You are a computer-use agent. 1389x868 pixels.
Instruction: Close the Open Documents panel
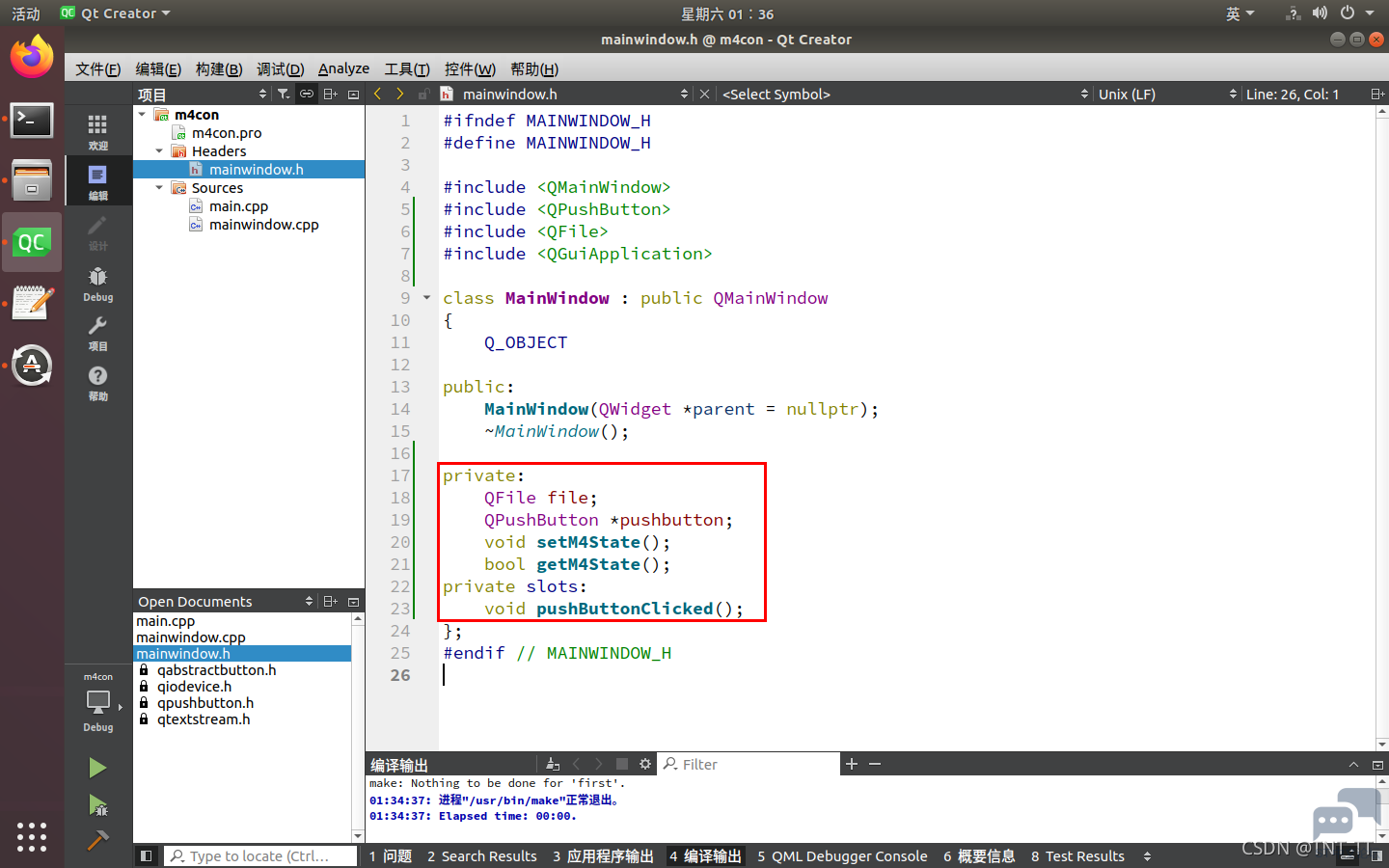pos(353,601)
